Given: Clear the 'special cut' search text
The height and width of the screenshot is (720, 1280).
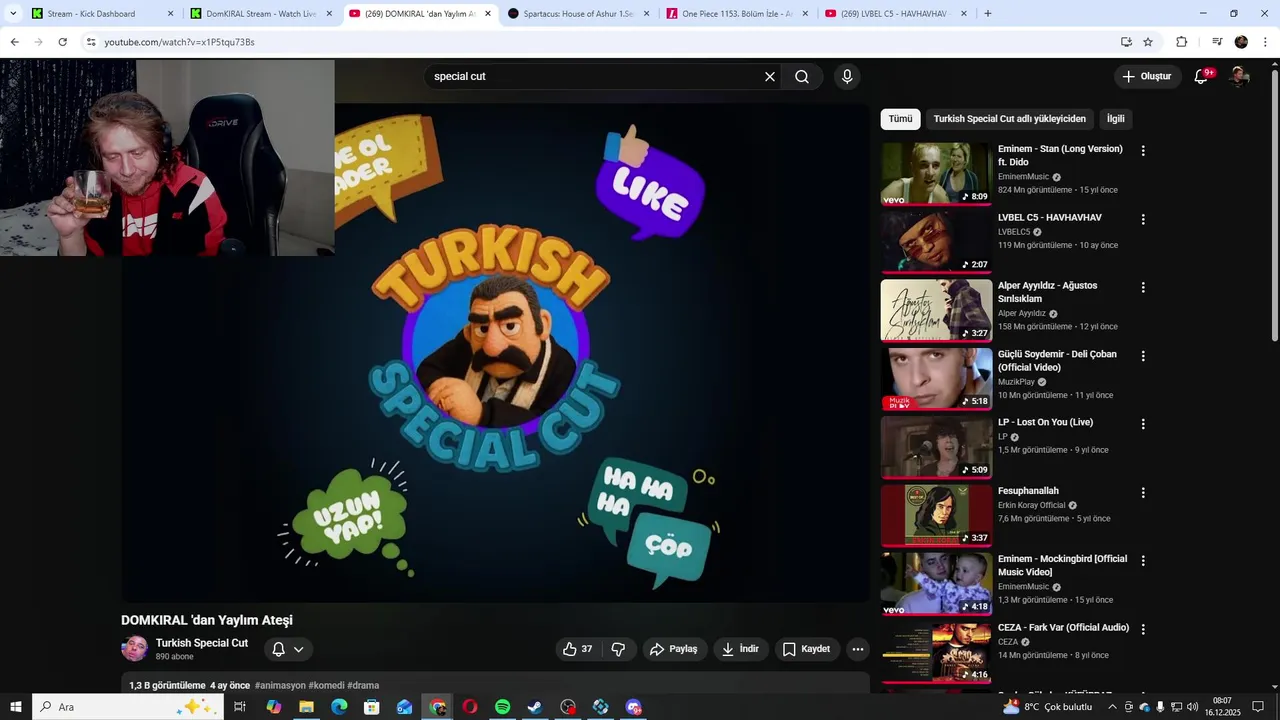Looking at the screenshot, I should (770, 77).
